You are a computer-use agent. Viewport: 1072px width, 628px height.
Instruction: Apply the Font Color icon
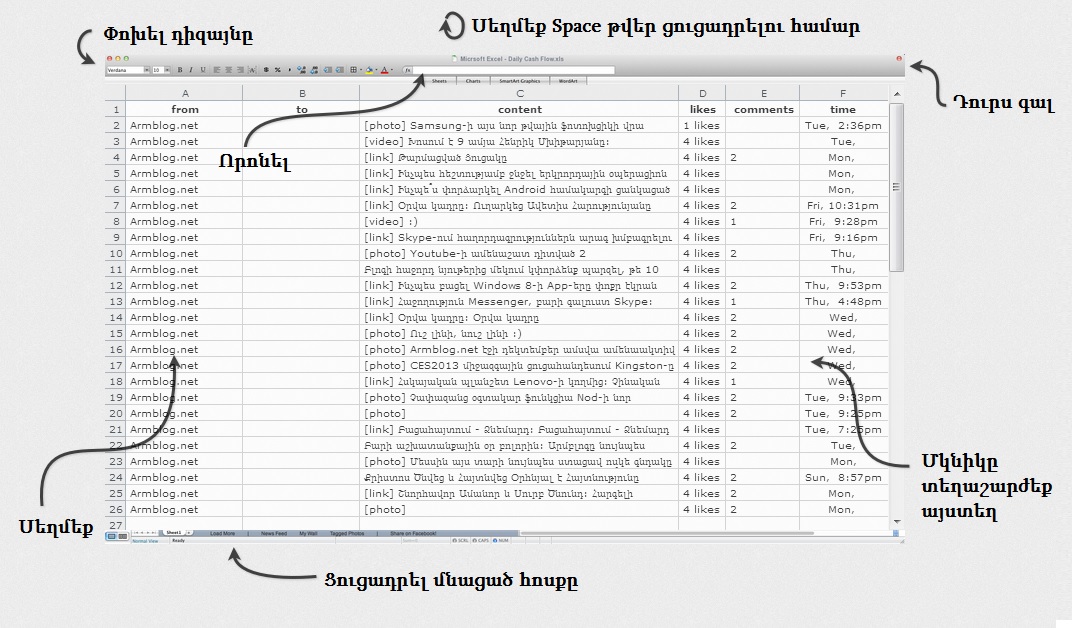tap(385, 70)
